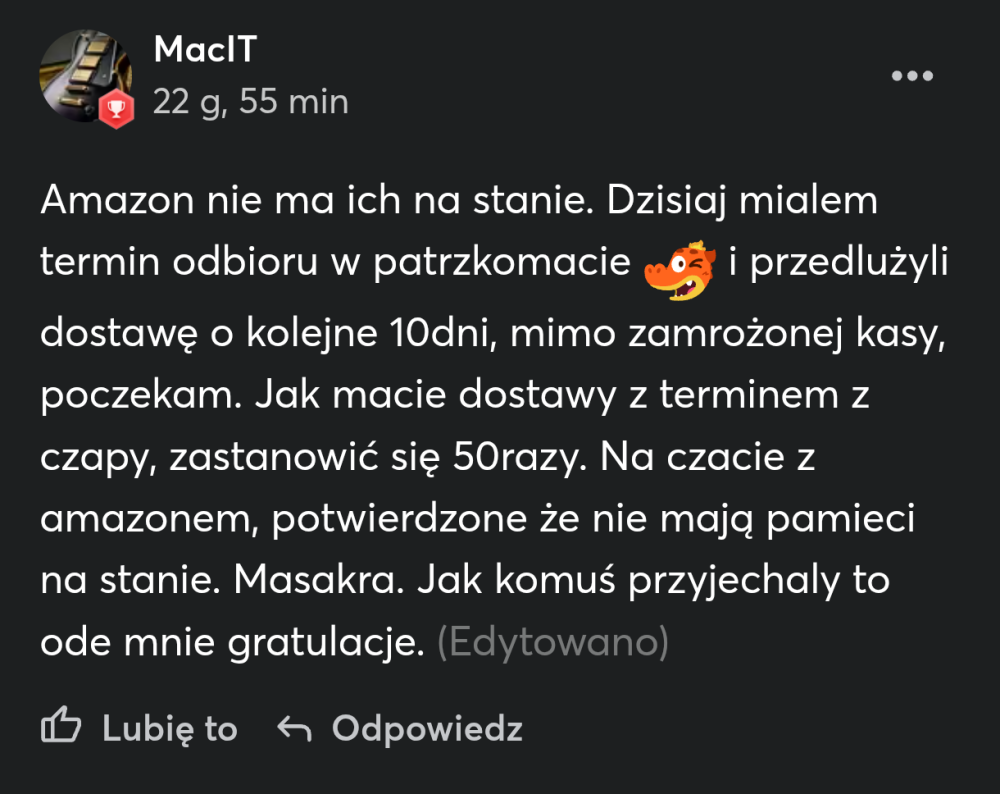Click the 22 g, 55 min timestamp link
The image size is (1000, 794).
point(250,101)
